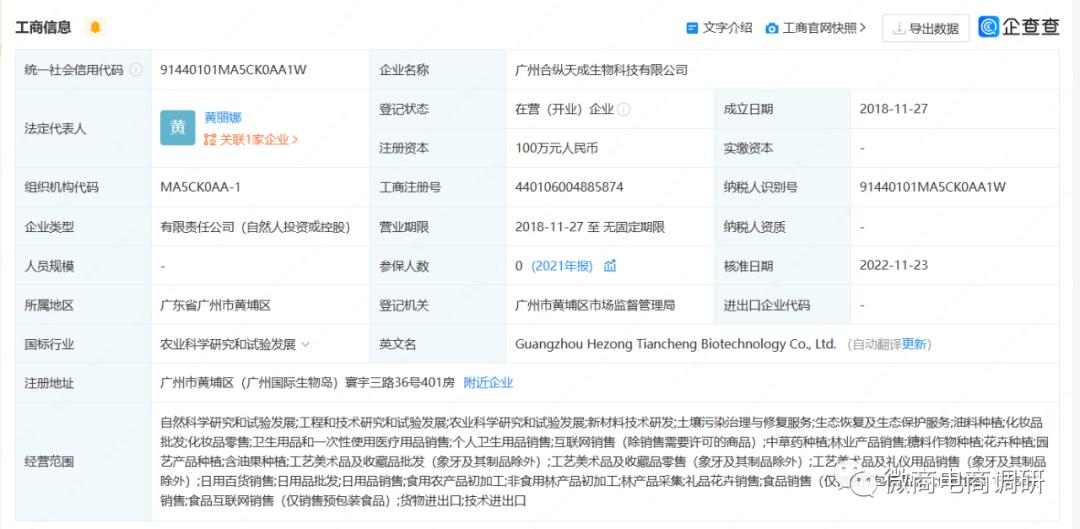Select registration number 440106004885874
The image size is (1080, 529).
[570, 187]
